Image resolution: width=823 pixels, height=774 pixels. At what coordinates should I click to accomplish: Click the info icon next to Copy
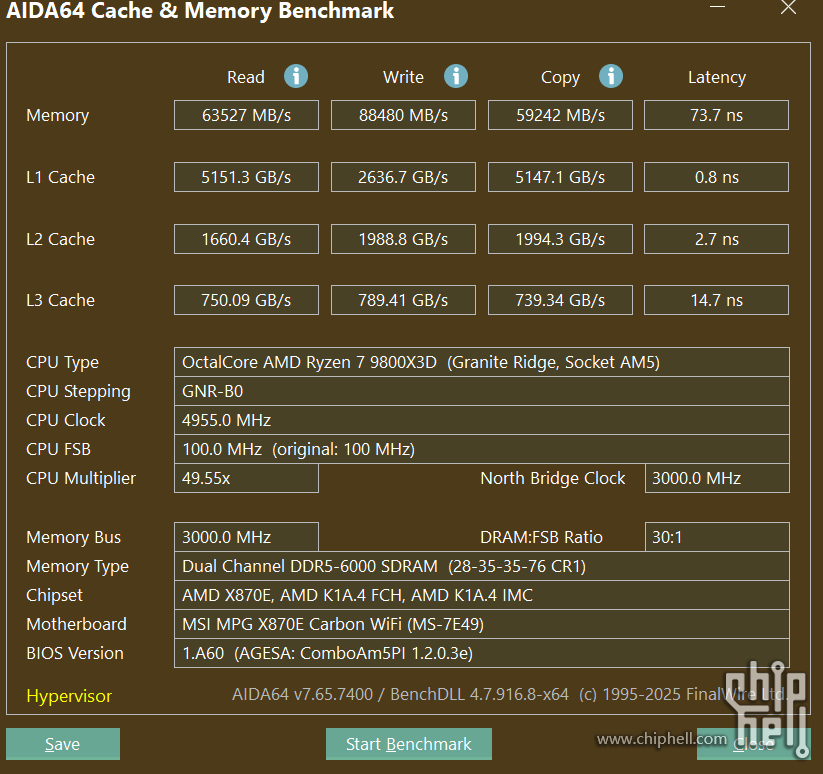[611, 77]
